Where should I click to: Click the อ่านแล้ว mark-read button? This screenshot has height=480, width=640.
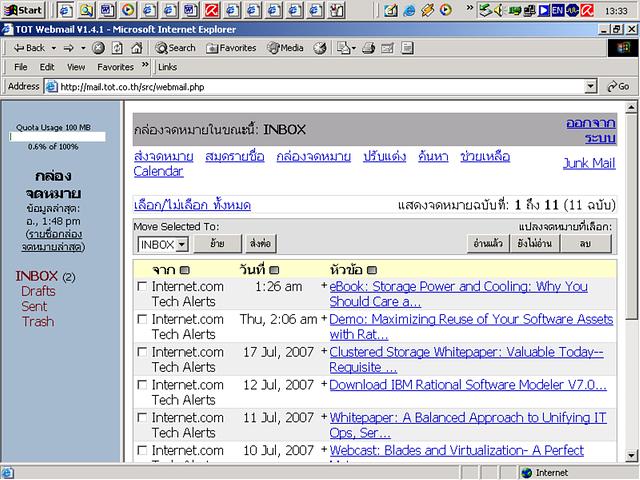click(x=488, y=244)
